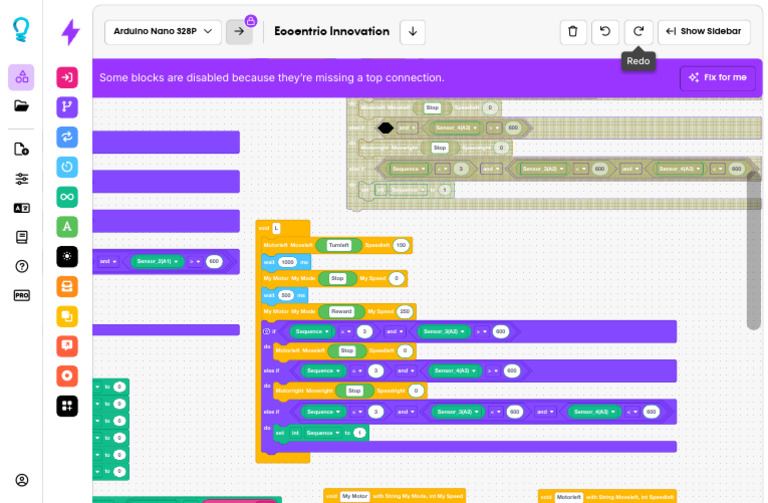
Task: Click the 'Fix for me' button
Action: coord(718,77)
